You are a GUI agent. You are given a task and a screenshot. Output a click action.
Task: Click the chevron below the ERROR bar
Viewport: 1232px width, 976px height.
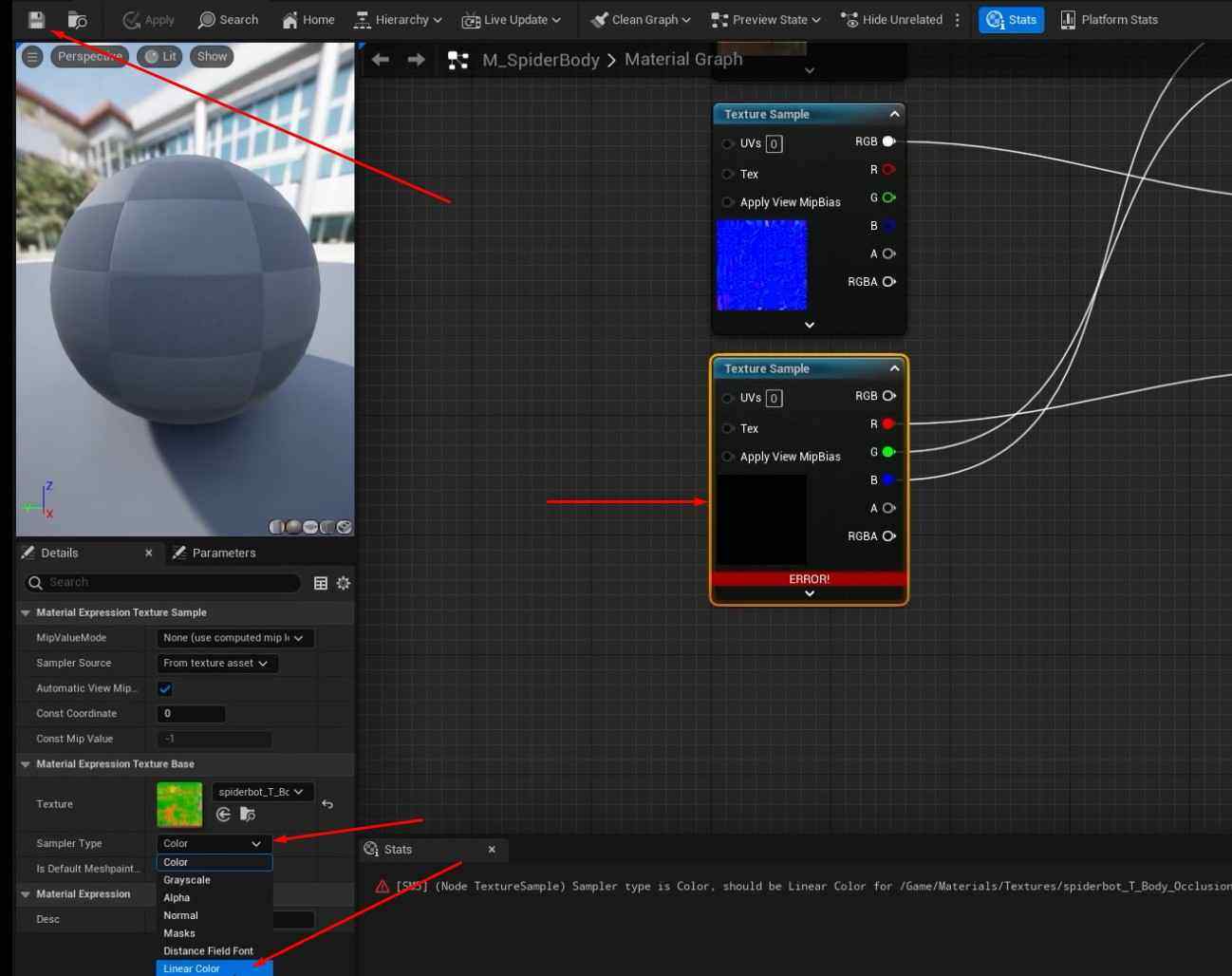810,593
